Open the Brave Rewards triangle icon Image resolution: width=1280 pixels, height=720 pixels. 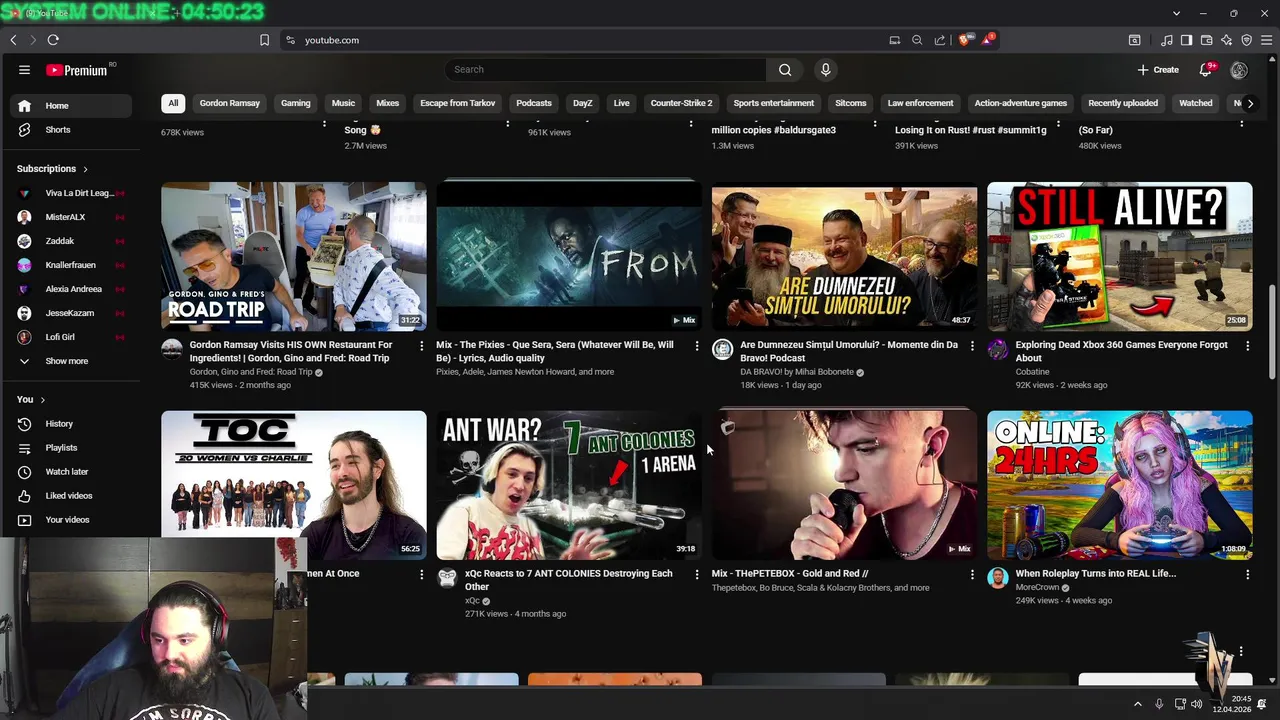(988, 40)
